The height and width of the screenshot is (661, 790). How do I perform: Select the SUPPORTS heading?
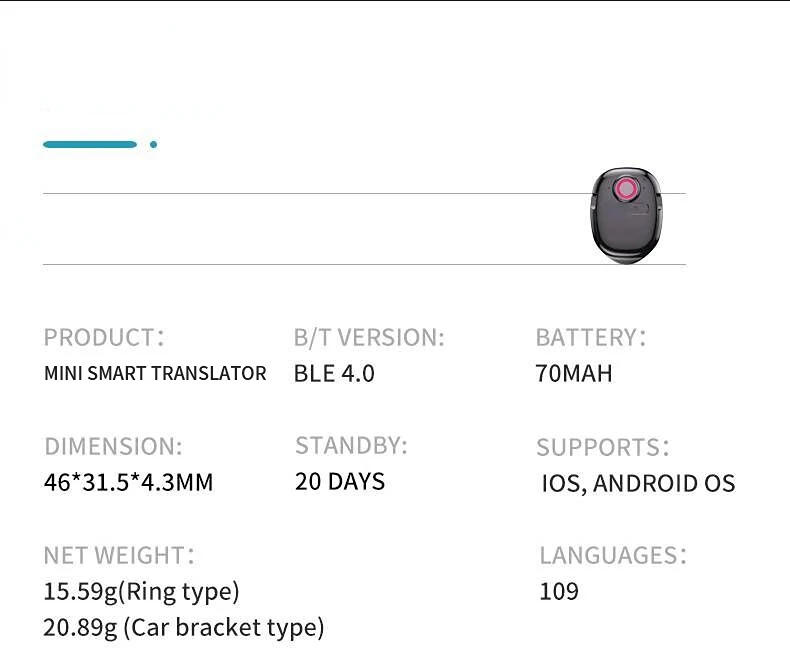coord(602,447)
